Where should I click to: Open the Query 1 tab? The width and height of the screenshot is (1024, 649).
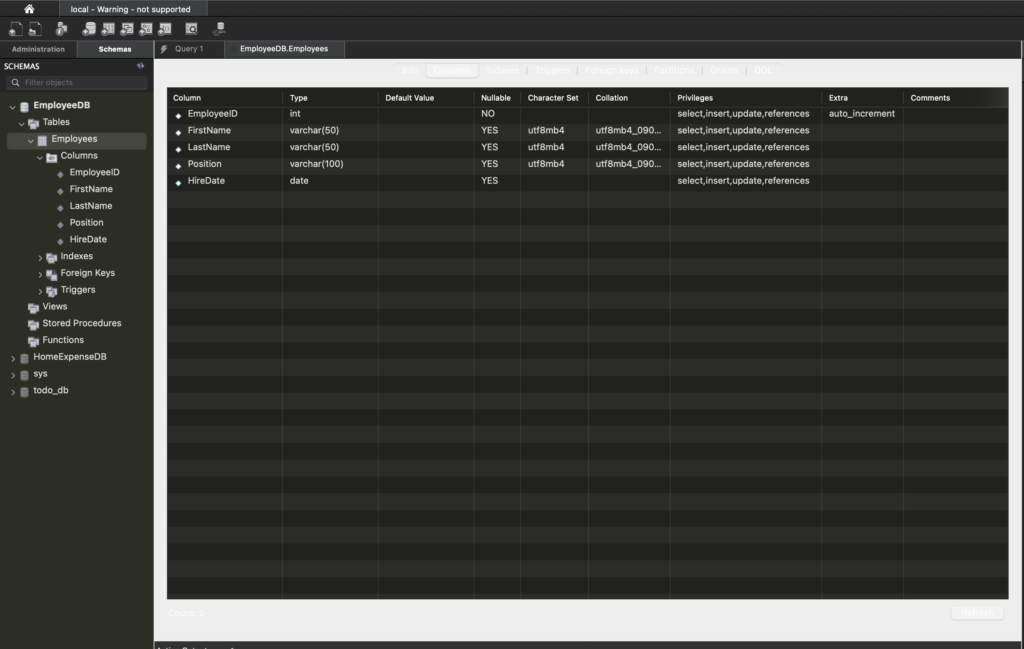click(188, 49)
